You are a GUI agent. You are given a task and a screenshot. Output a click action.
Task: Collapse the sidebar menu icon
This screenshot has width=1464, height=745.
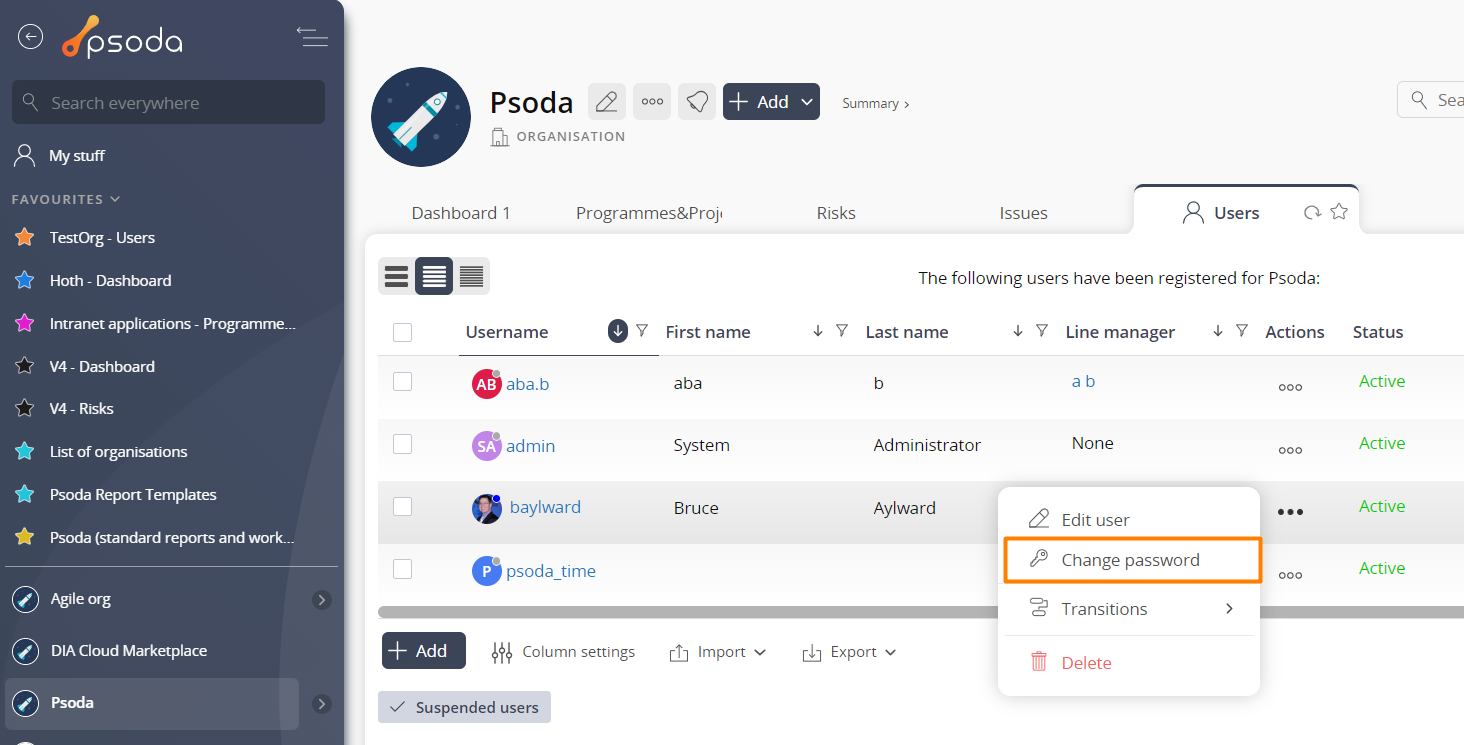[x=312, y=37]
